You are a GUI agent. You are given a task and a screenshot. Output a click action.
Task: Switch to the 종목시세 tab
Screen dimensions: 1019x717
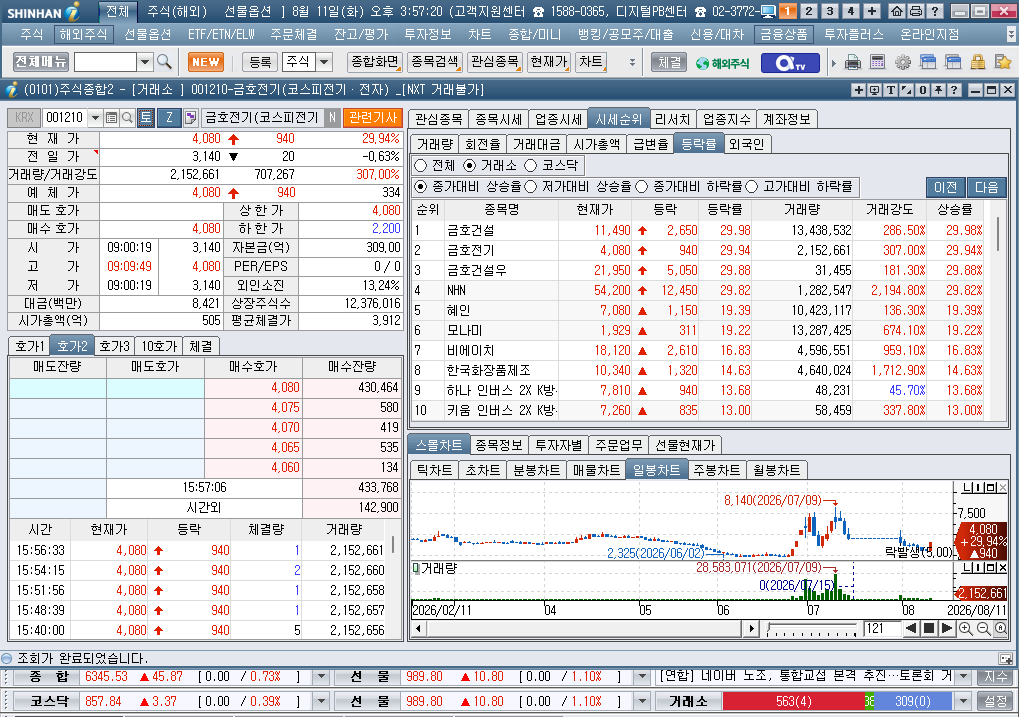click(x=498, y=119)
